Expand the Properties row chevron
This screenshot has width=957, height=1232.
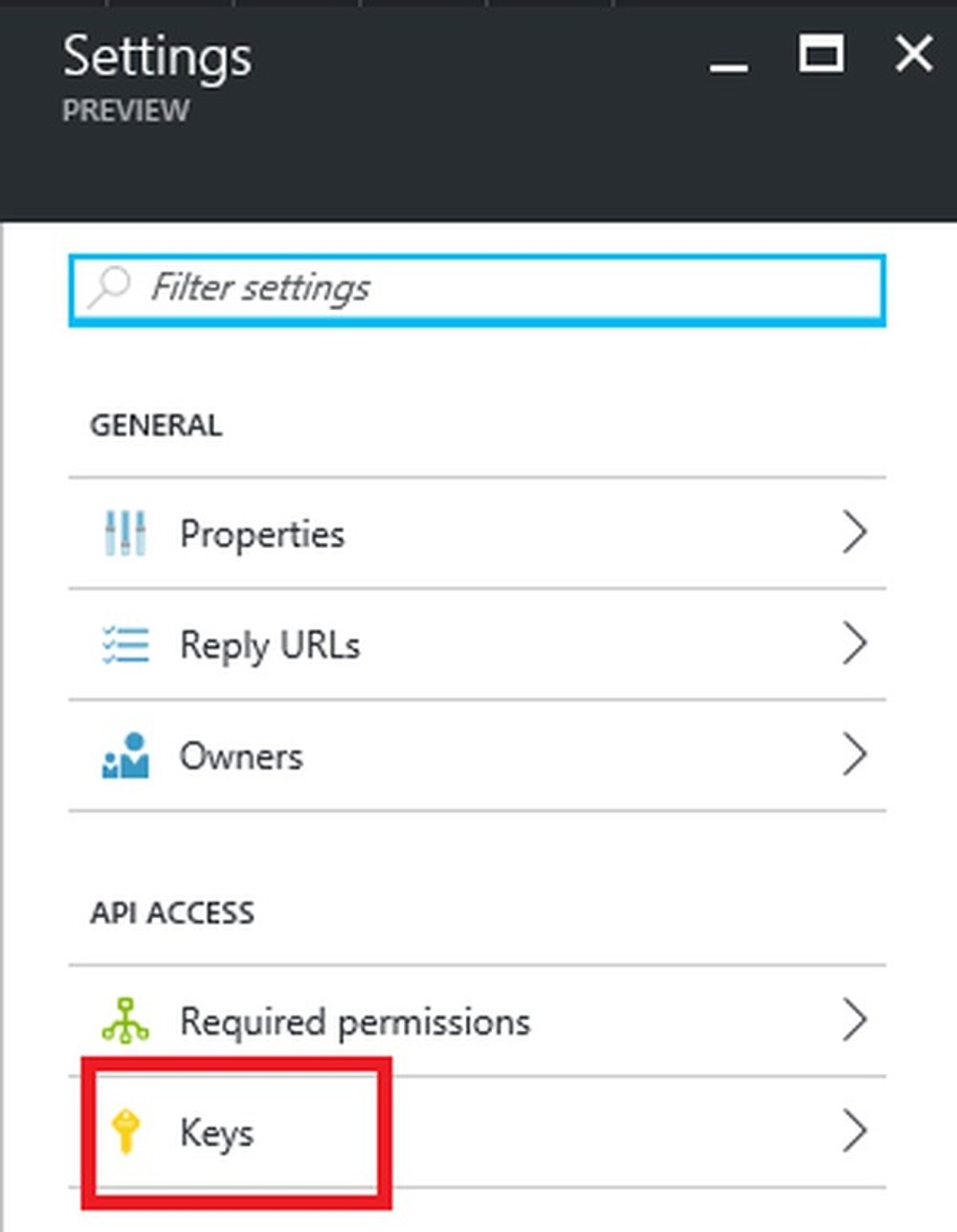pos(857,533)
